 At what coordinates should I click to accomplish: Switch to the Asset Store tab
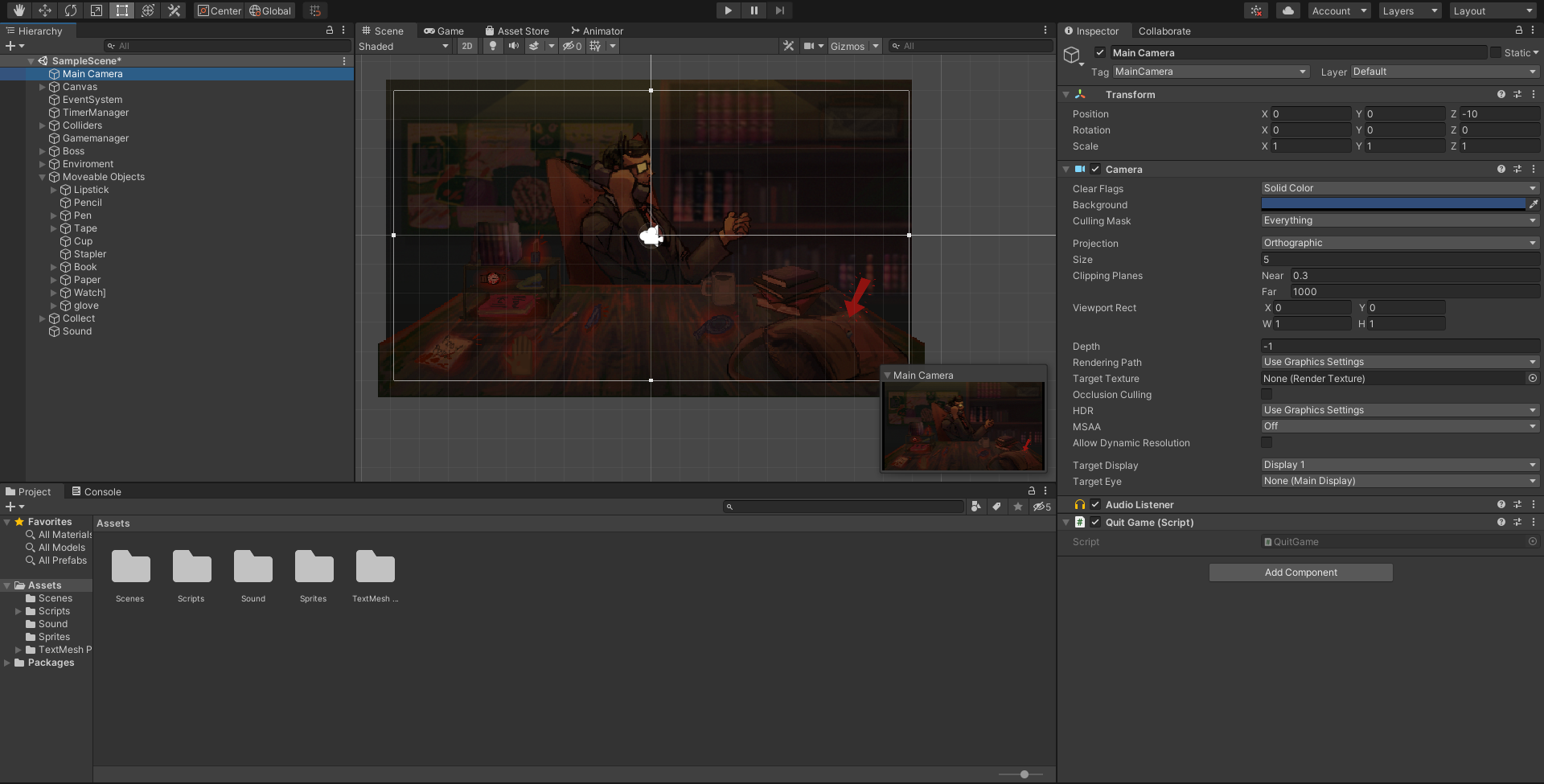point(517,31)
